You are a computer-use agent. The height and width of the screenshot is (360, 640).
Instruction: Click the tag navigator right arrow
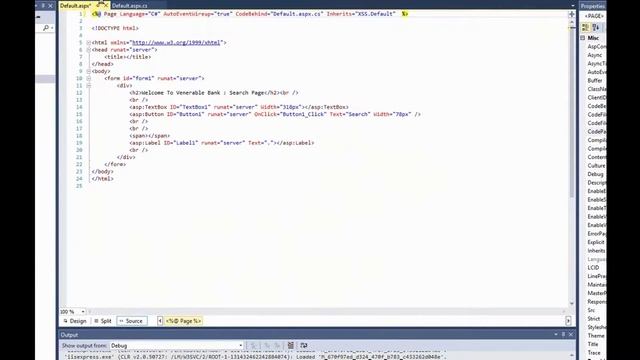(x=568, y=321)
